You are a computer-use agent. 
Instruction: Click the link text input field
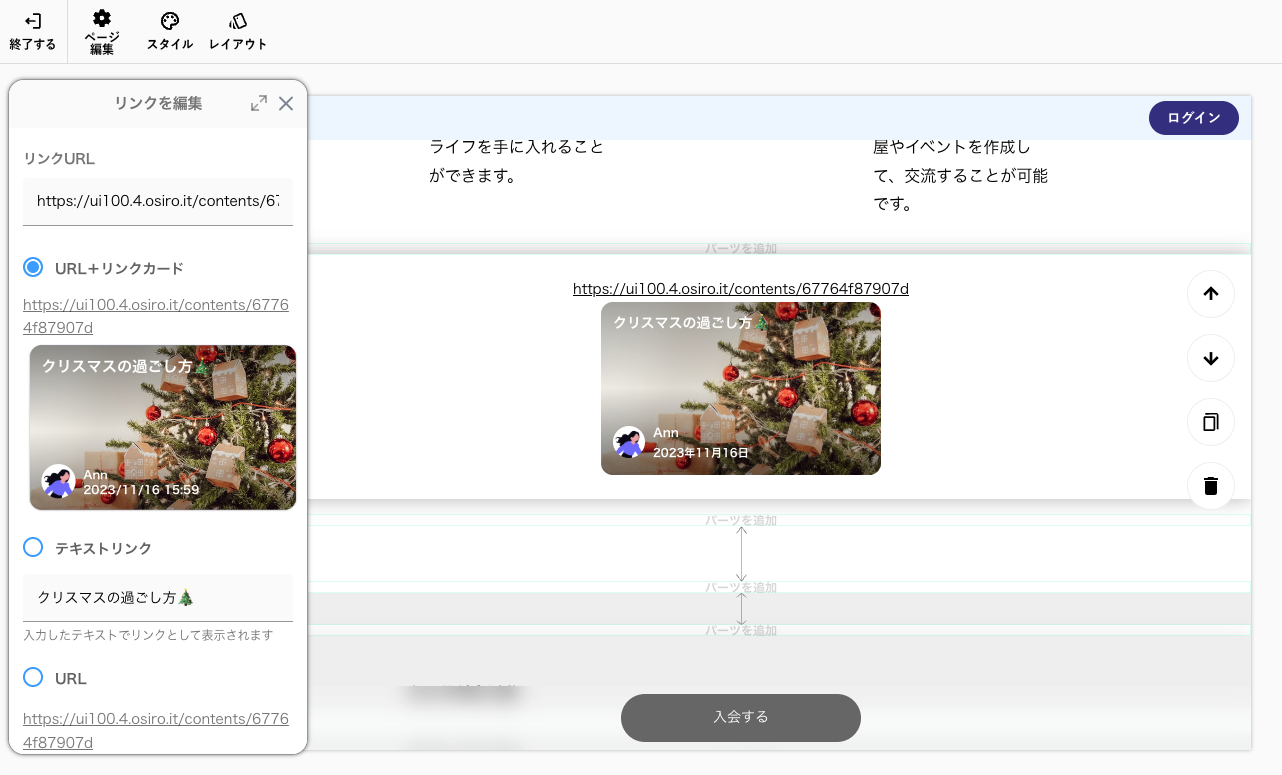[x=158, y=597]
